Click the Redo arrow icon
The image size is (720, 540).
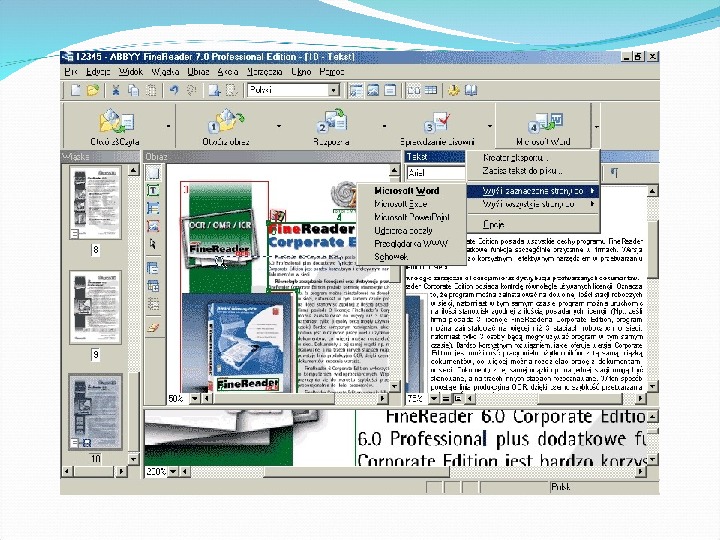[x=191, y=90]
